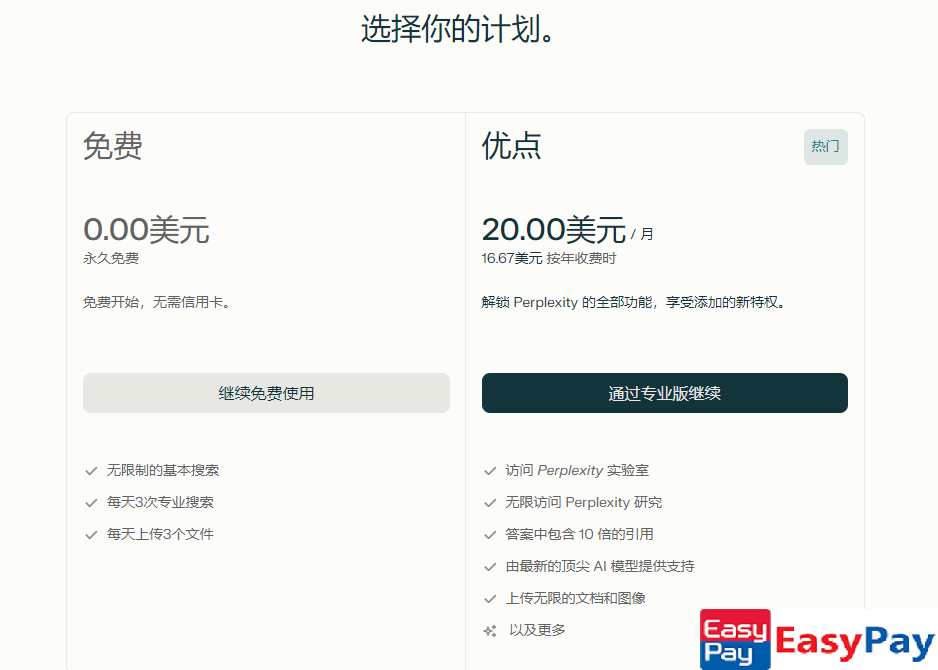Click the 访问 Perplexity 实验室 feature text
The image size is (938, 670).
pos(577,470)
